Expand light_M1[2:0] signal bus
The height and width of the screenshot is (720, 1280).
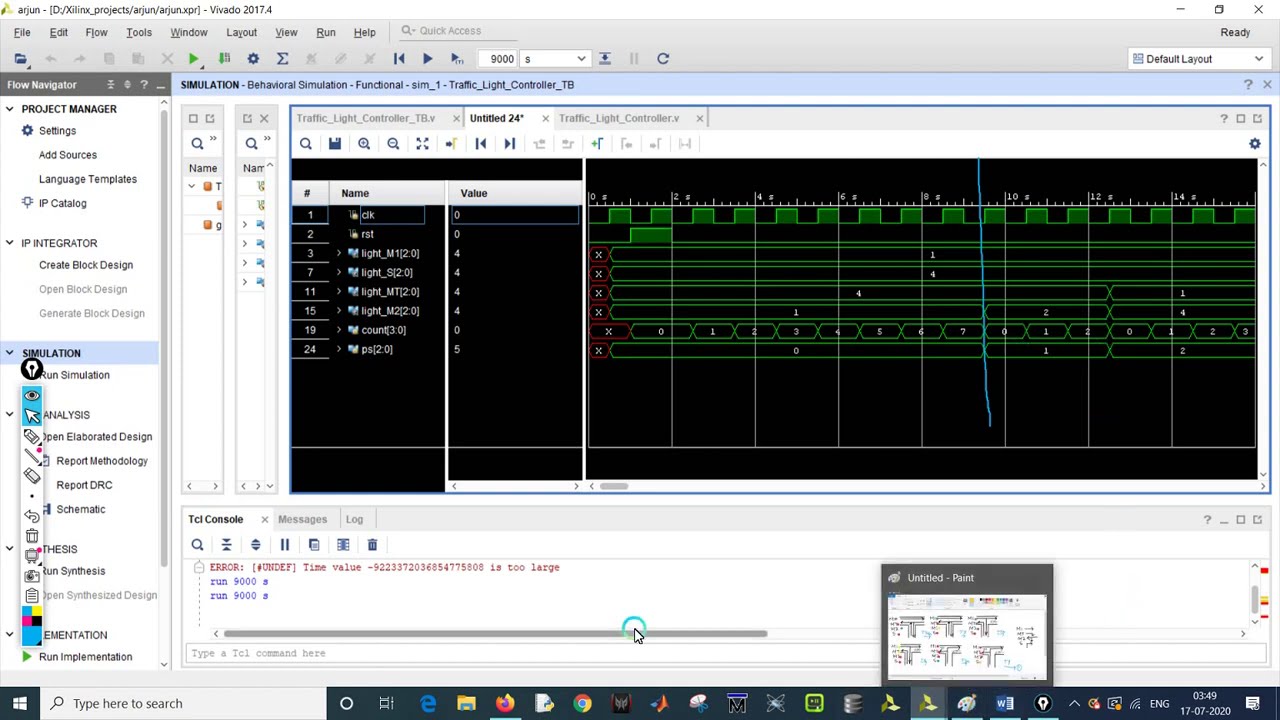click(339, 254)
